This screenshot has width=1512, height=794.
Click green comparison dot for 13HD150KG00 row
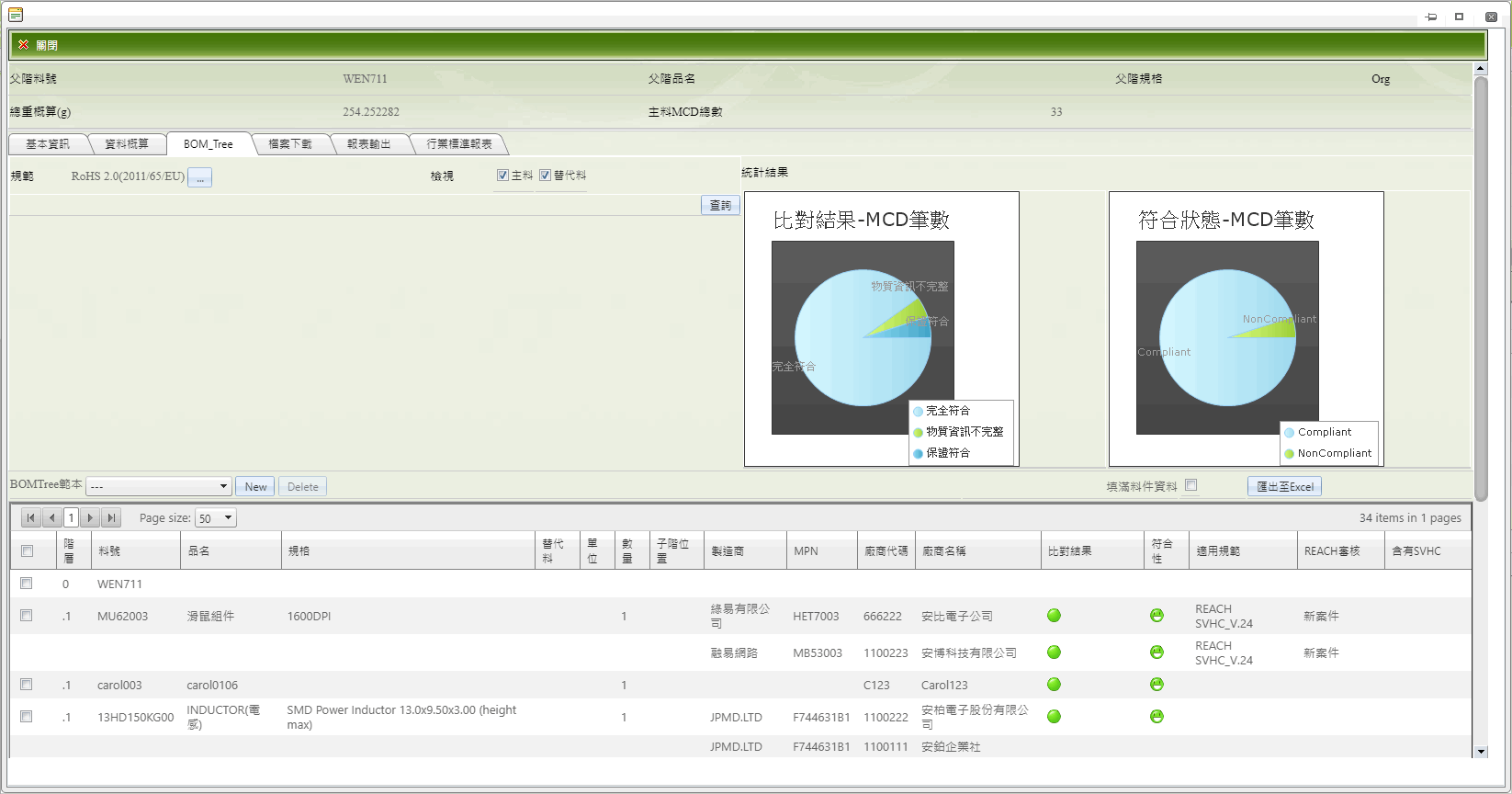pos(1054,717)
